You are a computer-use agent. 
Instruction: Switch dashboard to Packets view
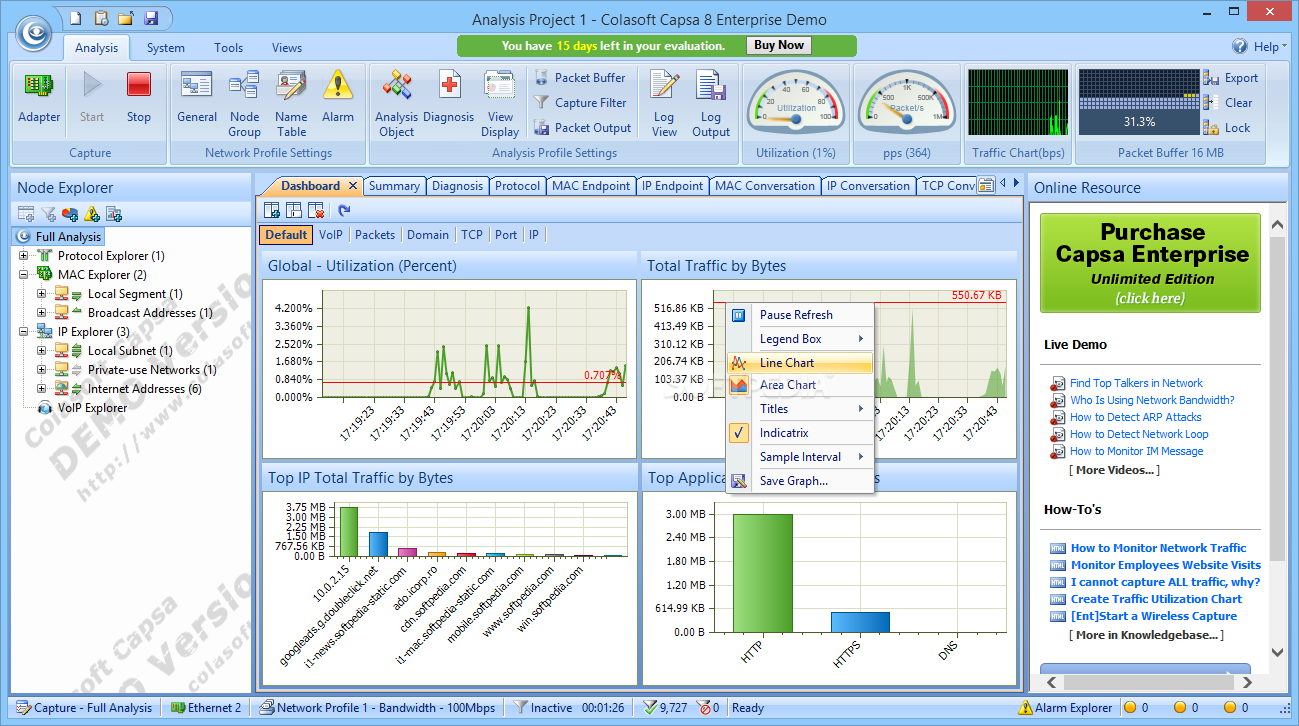click(x=375, y=235)
